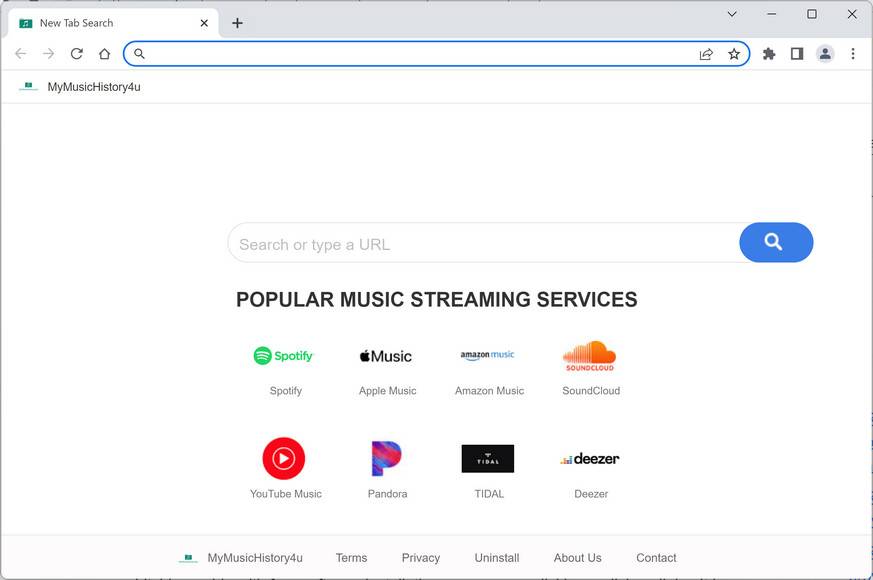
Task: Open the Apple Music logo shortcut
Action: tap(386, 356)
